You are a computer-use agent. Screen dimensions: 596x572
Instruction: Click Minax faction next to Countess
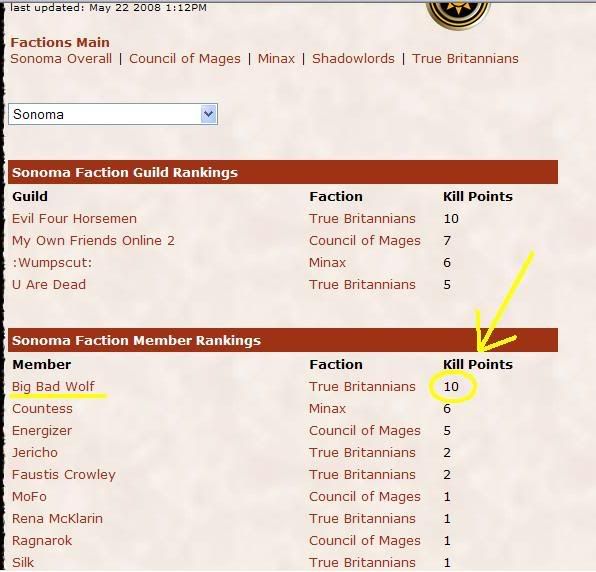pos(328,409)
